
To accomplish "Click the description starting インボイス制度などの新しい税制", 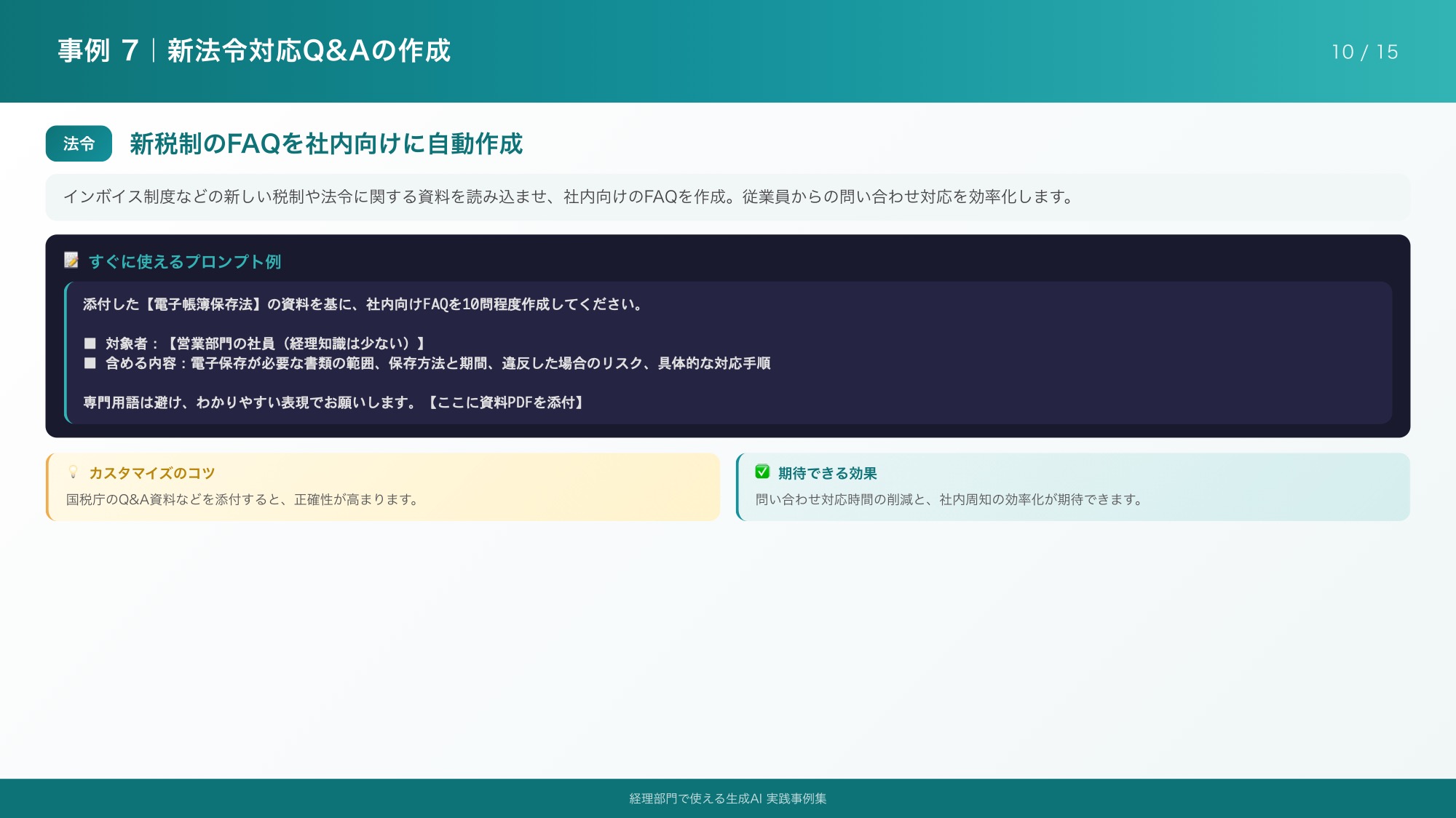I will pyautogui.click(x=569, y=196).
